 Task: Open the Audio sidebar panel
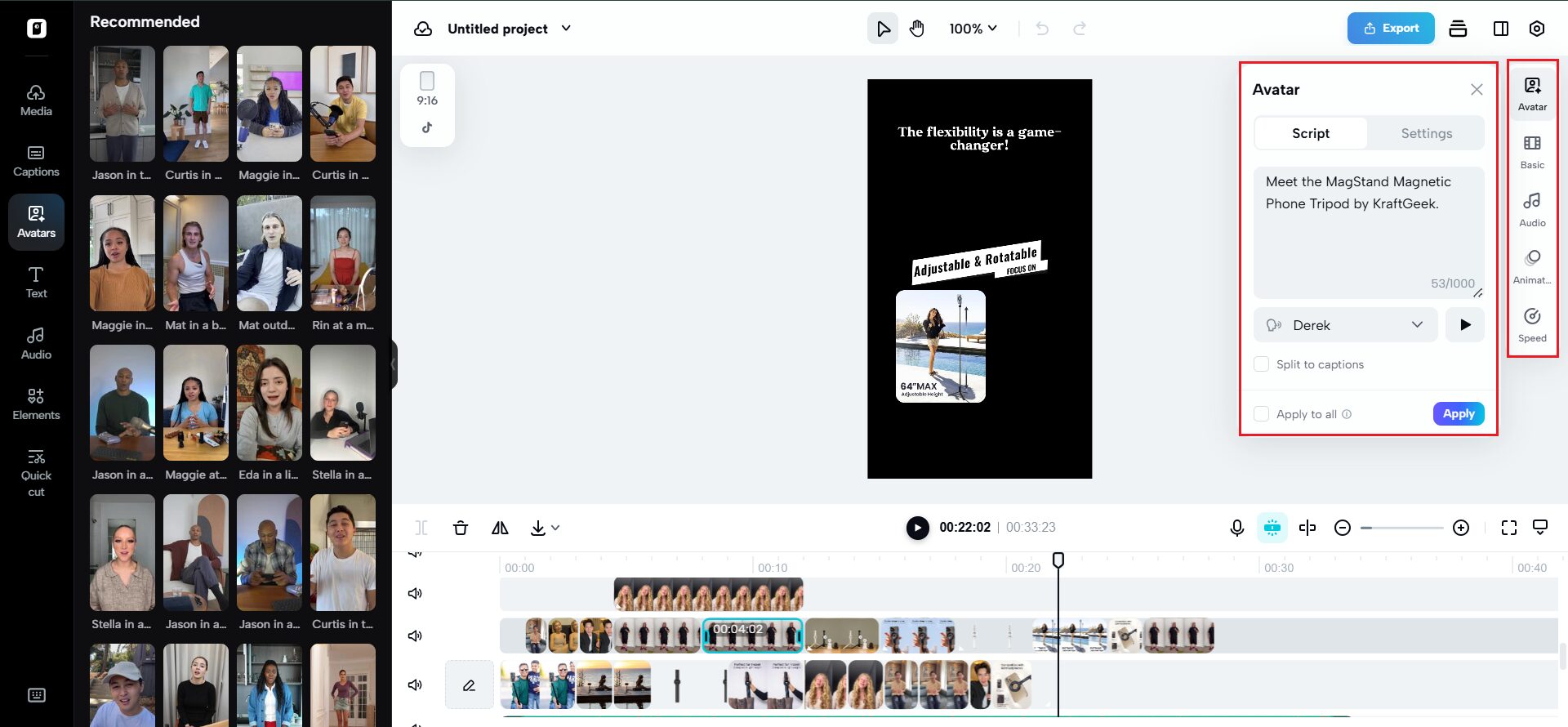pos(36,343)
